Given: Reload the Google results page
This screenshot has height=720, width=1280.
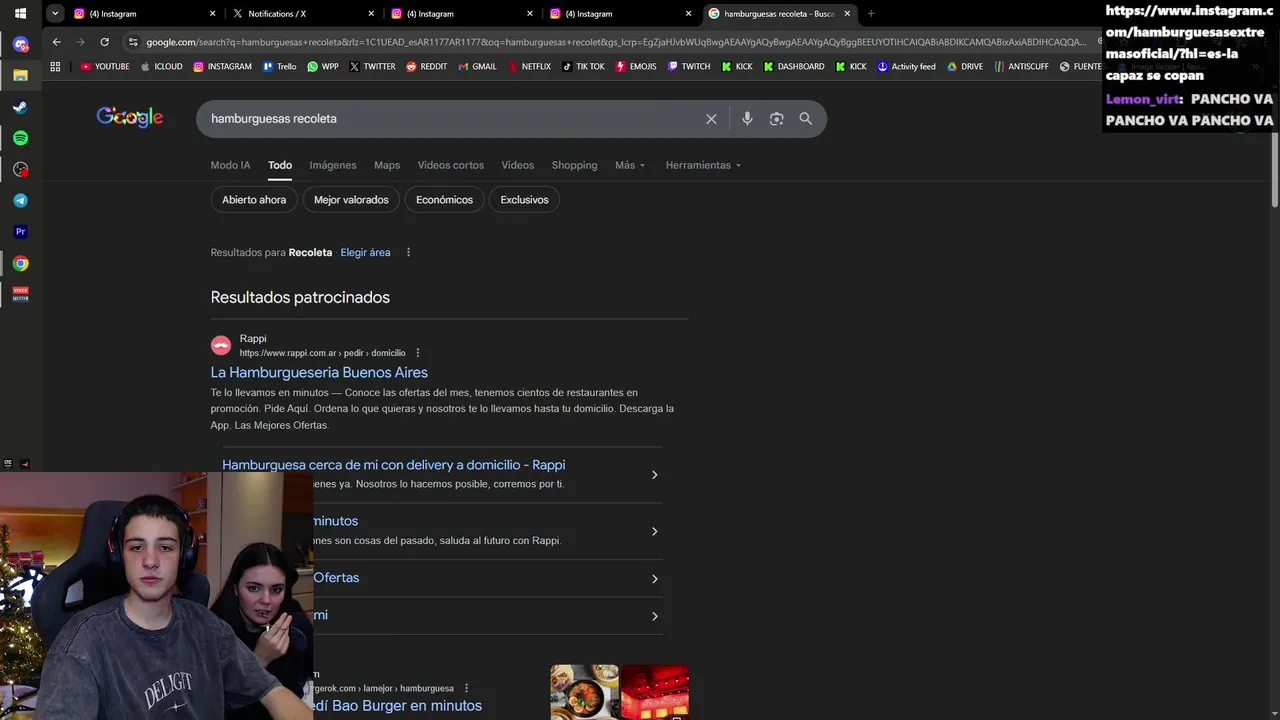Looking at the screenshot, I should pyautogui.click(x=104, y=42).
